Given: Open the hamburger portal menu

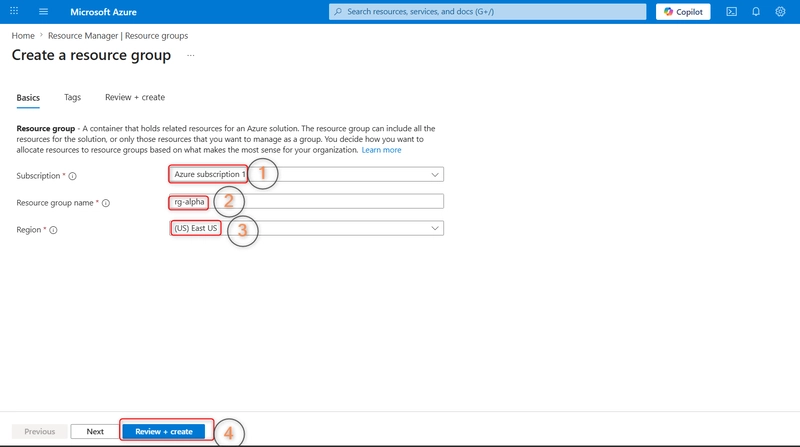Looking at the screenshot, I should 43,11.
